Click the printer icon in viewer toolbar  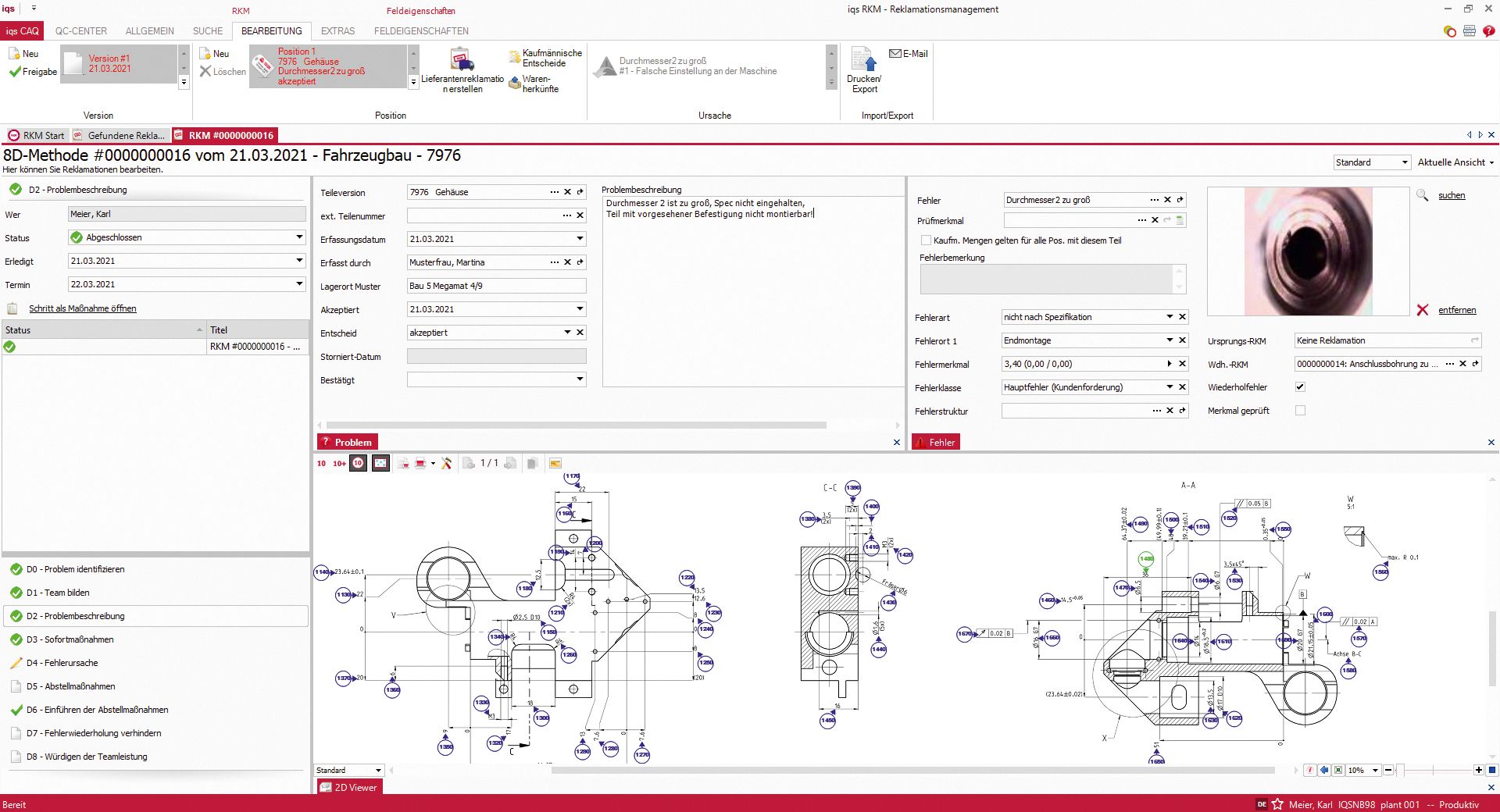coord(420,463)
